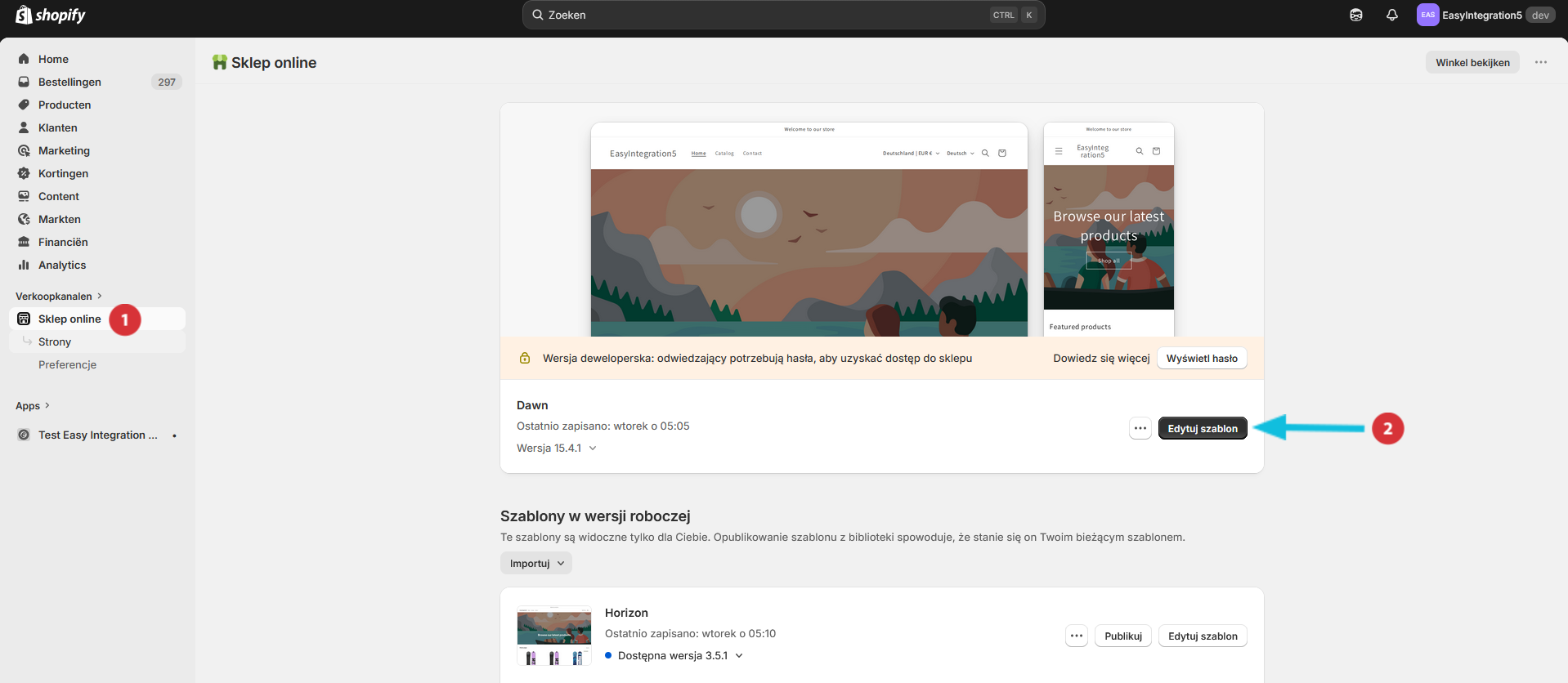The height and width of the screenshot is (683, 1568).
Task: Click the mobile theme preview thumbnail
Action: [x=1109, y=230]
